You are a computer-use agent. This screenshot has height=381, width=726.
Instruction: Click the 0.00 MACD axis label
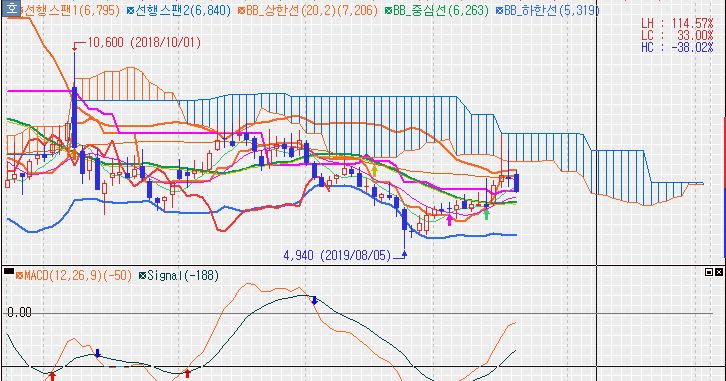pyautogui.click(x=19, y=312)
